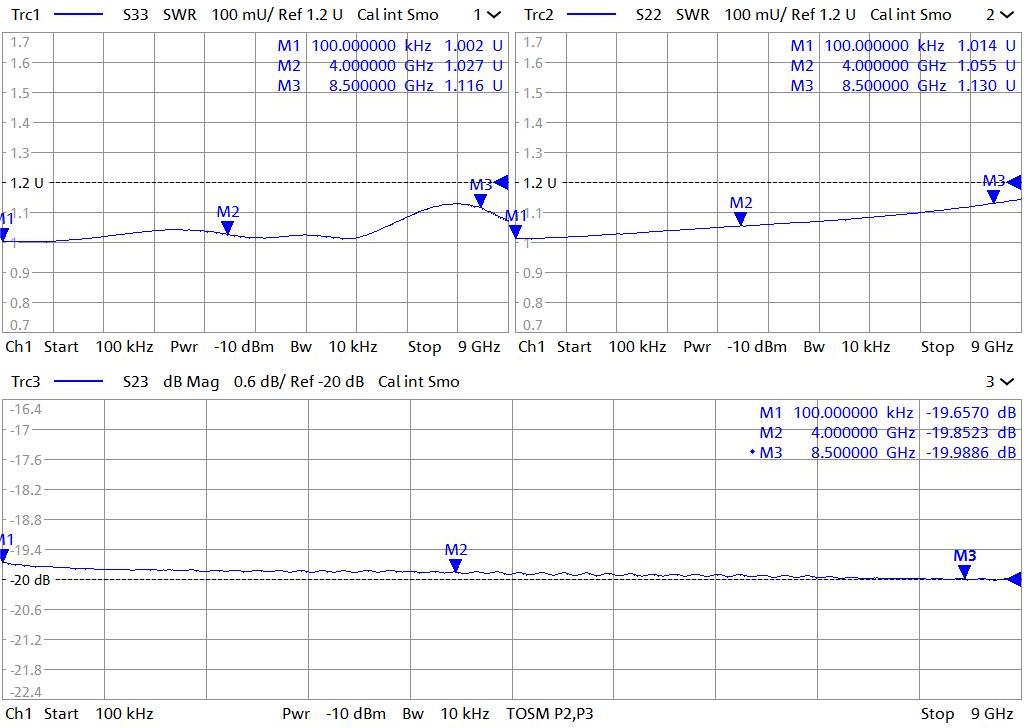Select marker M2 on the S33 SWR trace

point(228,227)
